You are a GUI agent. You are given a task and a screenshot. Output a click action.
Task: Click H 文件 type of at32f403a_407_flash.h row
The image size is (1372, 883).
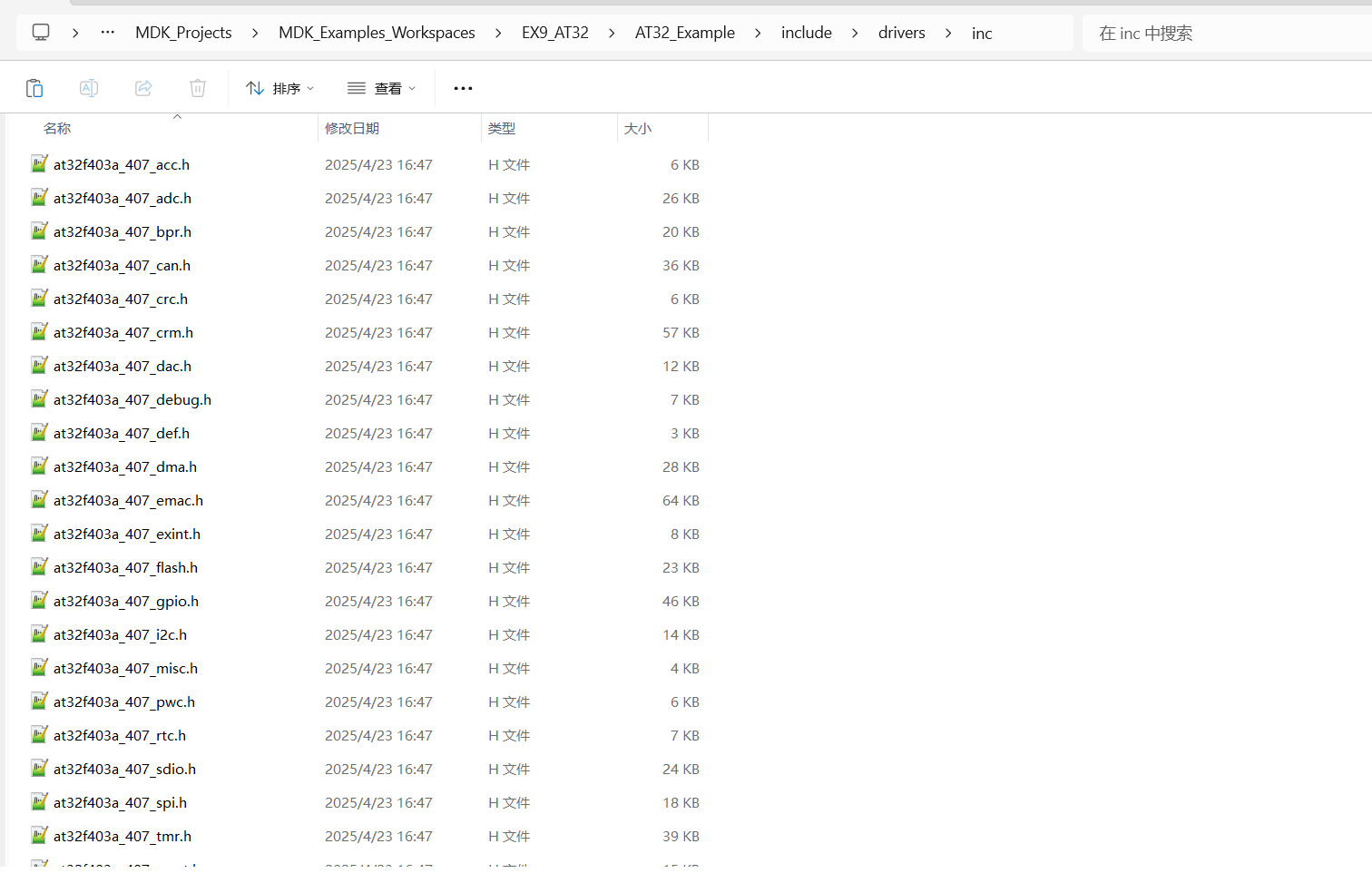tap(509, 567)
